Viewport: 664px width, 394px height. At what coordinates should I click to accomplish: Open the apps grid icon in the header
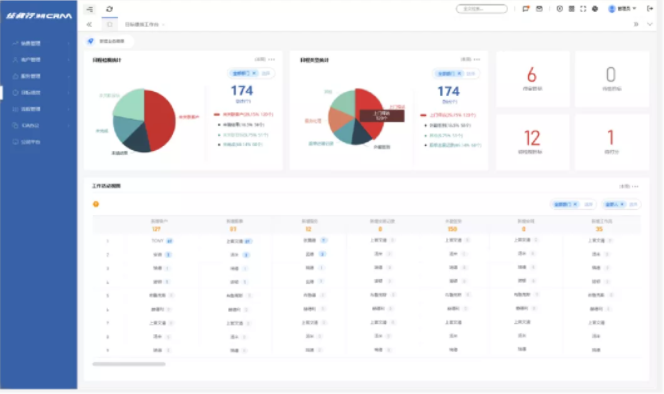571,8
